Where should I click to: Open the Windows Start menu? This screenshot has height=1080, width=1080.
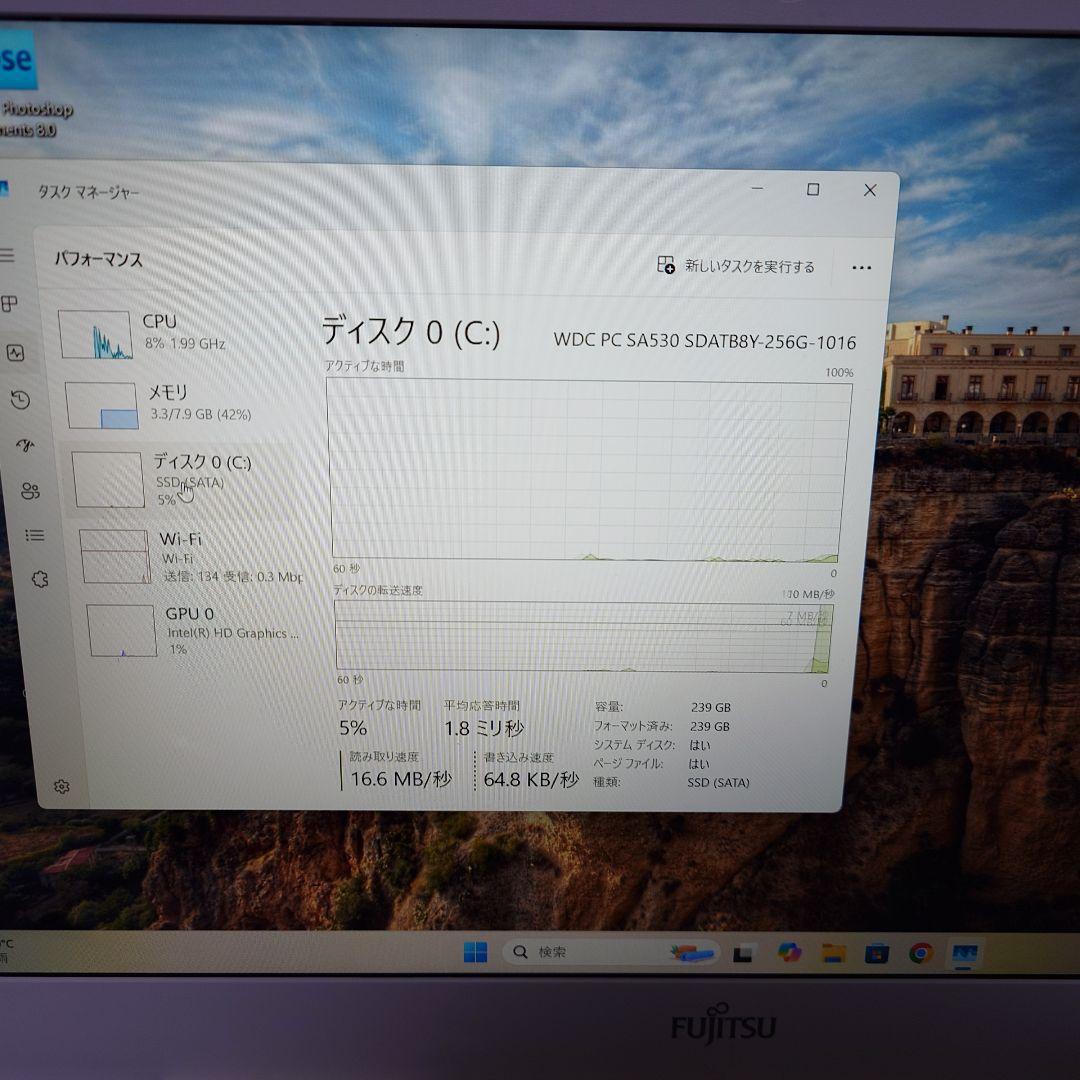click(x=476, y=952)
